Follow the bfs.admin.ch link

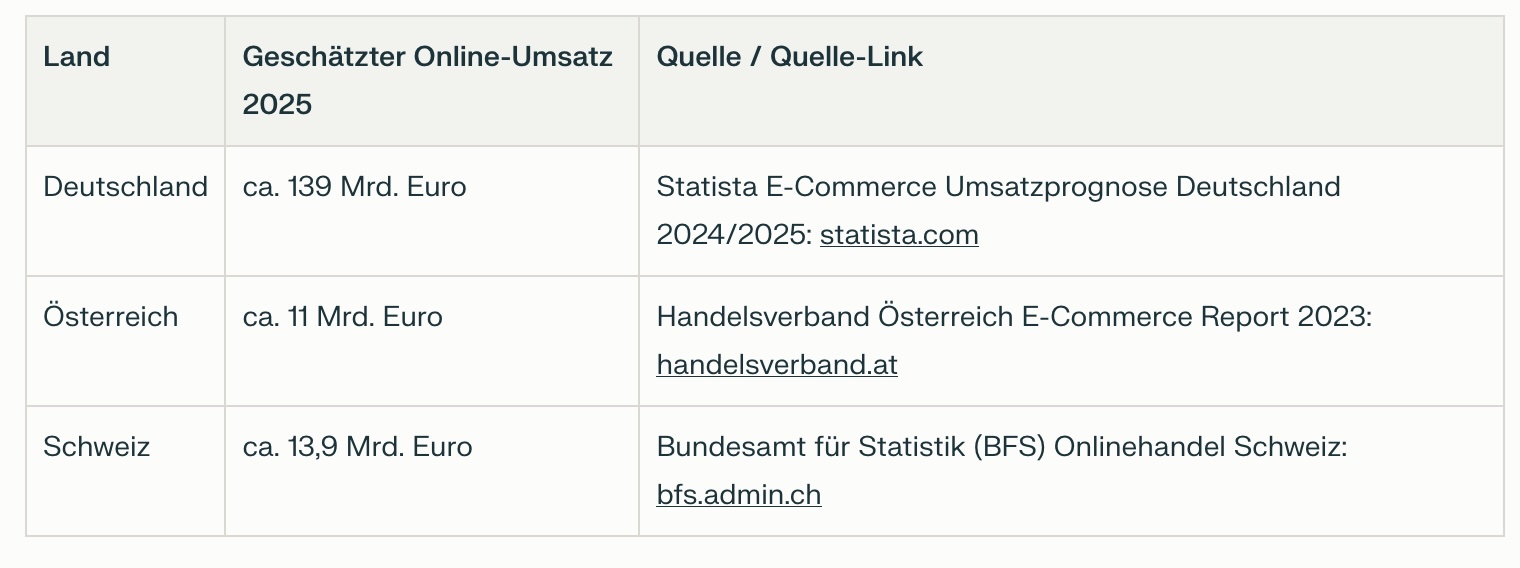coord(739,495)
